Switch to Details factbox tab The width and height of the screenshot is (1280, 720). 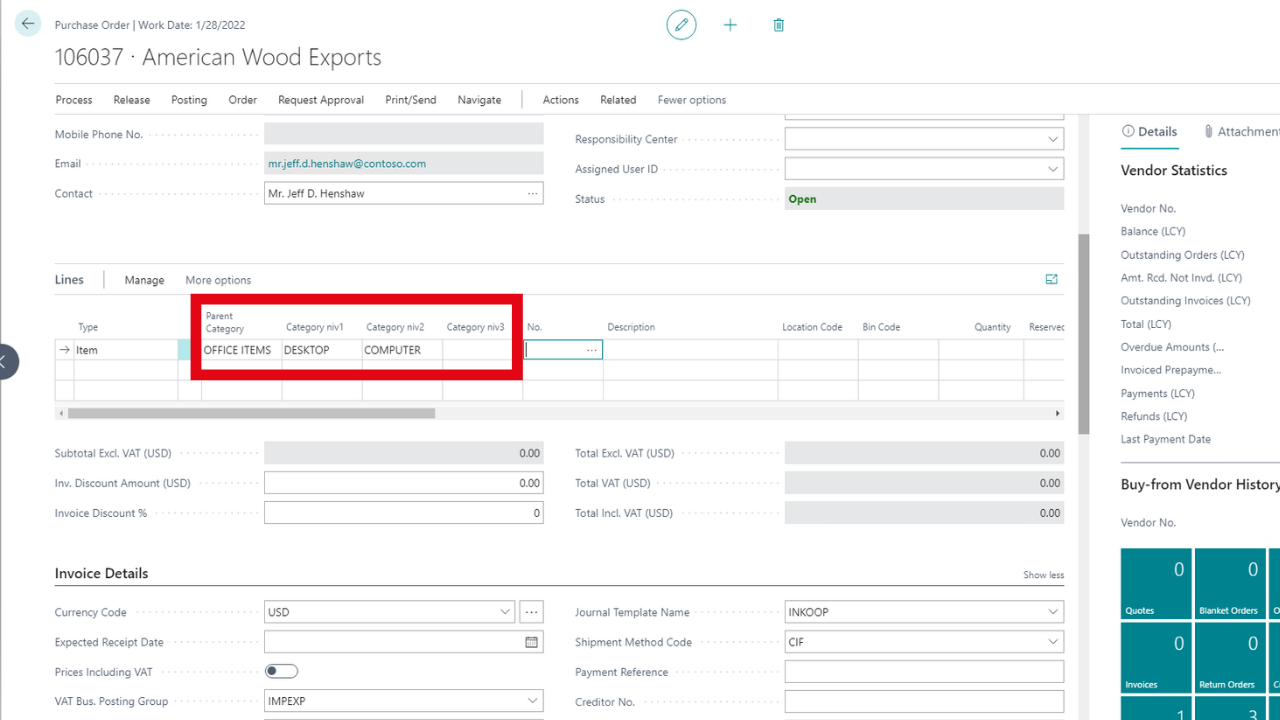(1150, 131)
